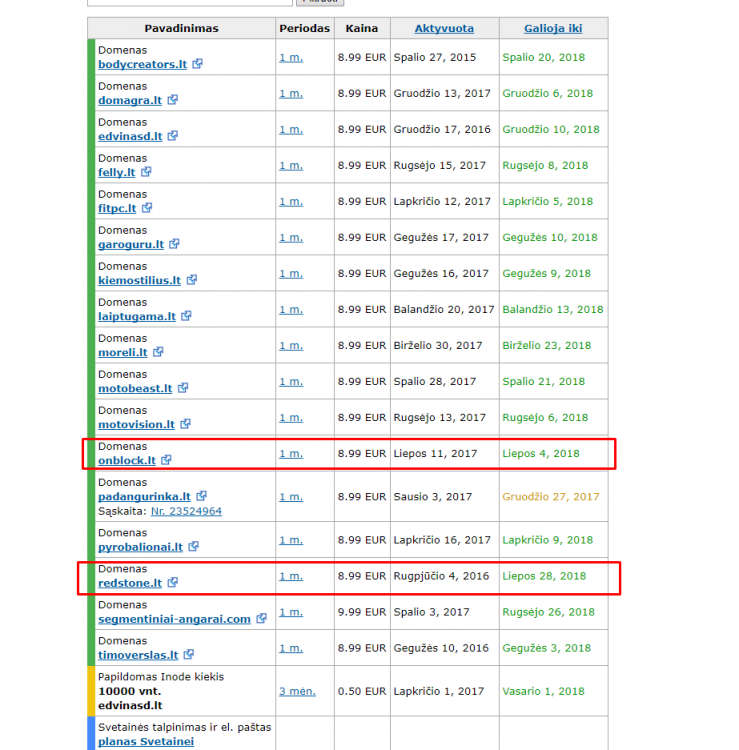The image size is (739, 750).
Task: Open the motobeast.lt domain link
Action: 135,388
